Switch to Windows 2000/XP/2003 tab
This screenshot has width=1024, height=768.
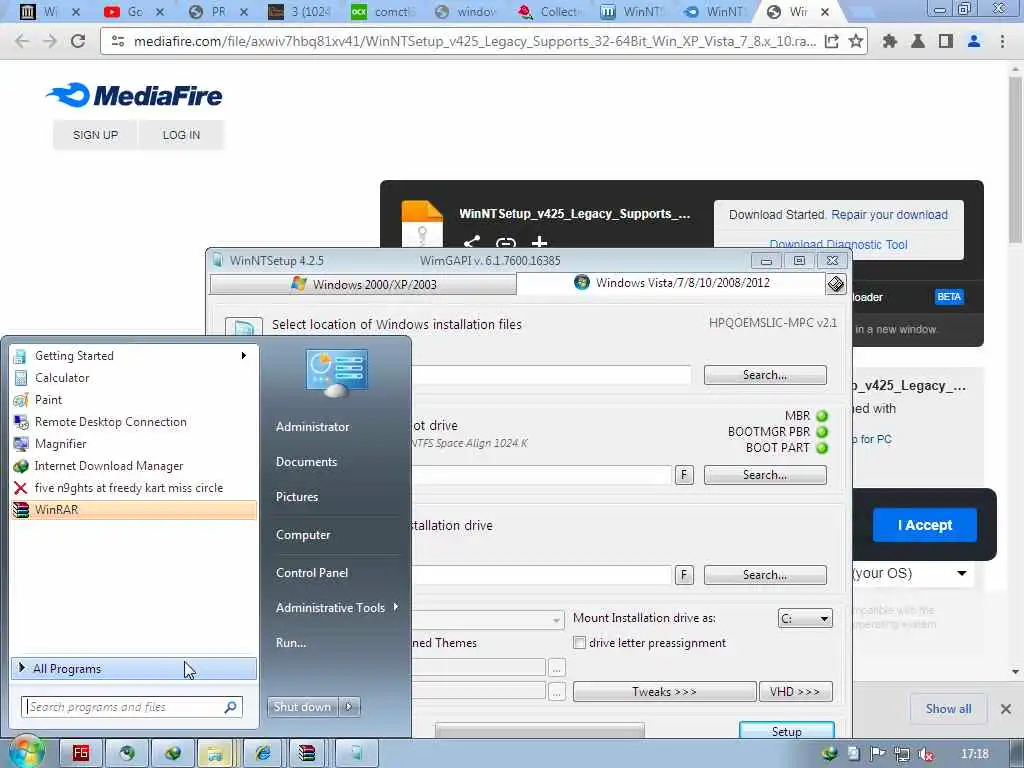click(x=363, y=284)
